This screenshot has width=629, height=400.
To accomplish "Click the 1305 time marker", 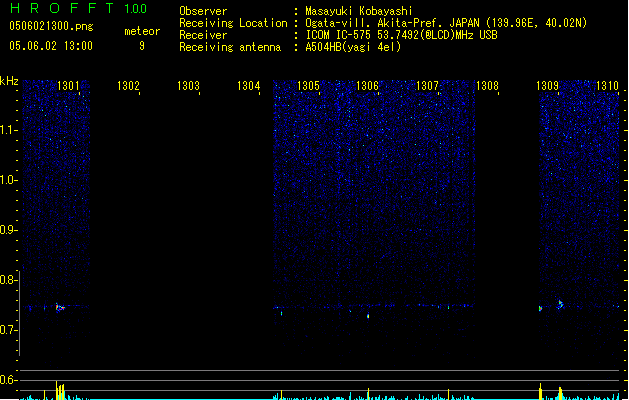I will (308, 86).
